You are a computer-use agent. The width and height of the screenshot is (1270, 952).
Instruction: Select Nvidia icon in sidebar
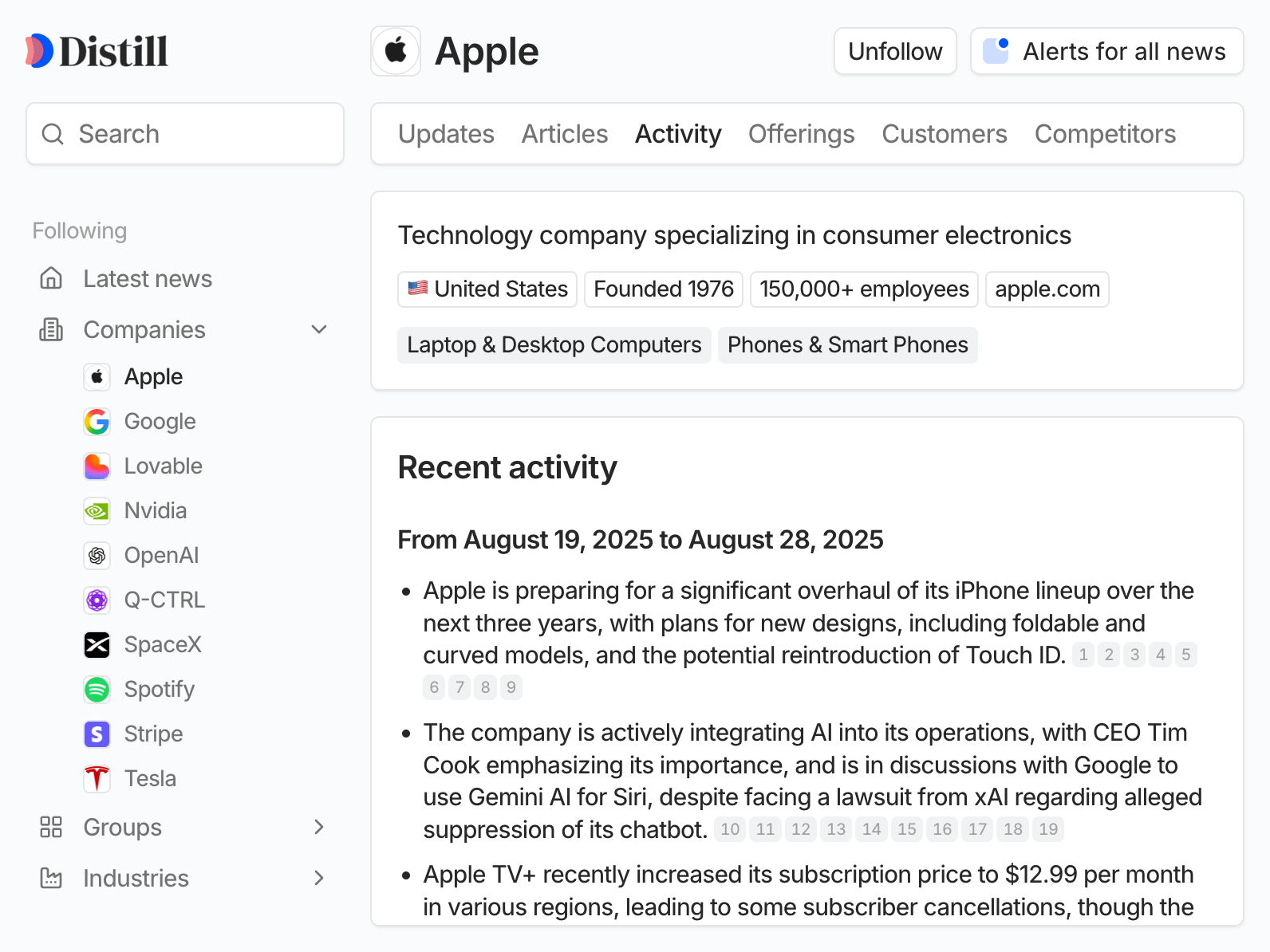tap(97, 511)
